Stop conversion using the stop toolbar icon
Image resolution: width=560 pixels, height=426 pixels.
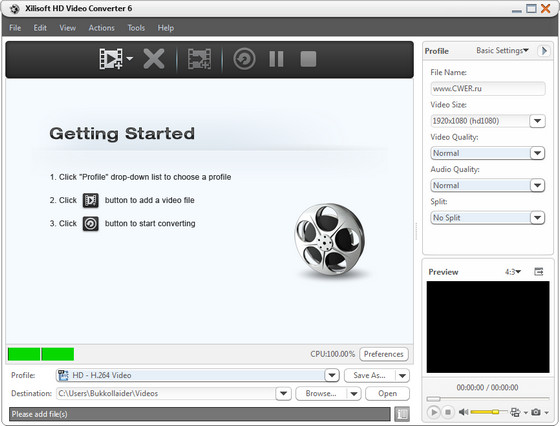coord(308,59)
